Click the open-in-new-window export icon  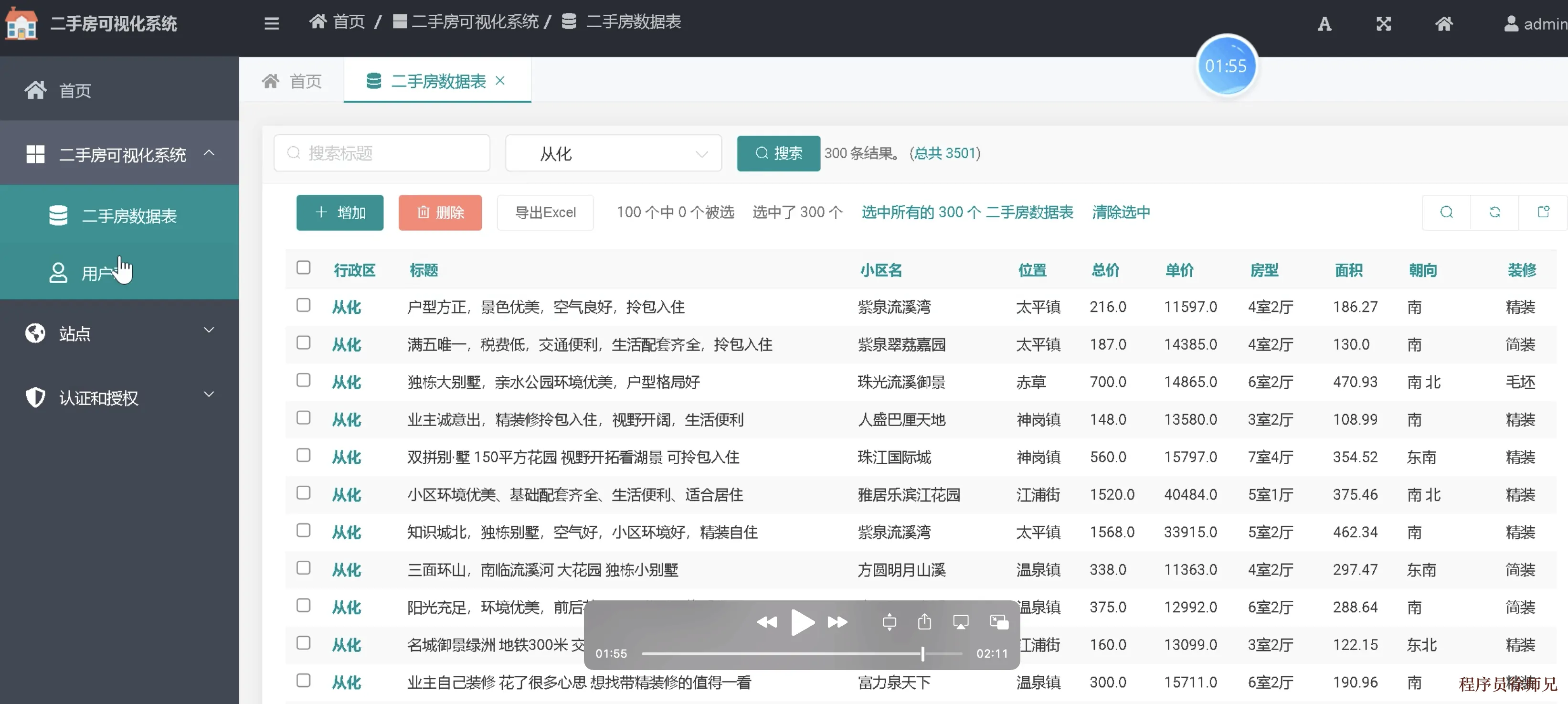pyautogui.click(x=1543, y=212)
